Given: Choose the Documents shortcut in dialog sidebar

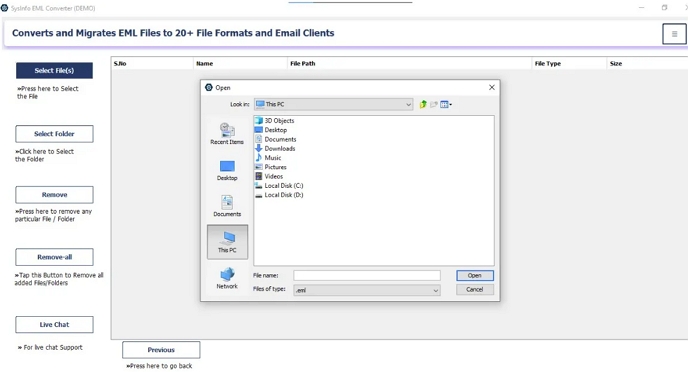Looking at the screenshot, I should coord(227,206).
